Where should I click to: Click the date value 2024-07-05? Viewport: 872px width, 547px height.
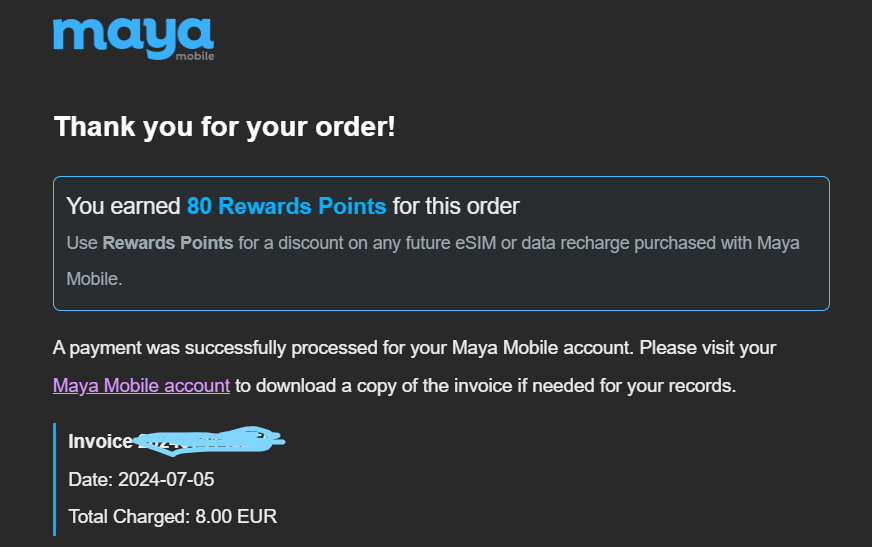click(x=166, y=480)
